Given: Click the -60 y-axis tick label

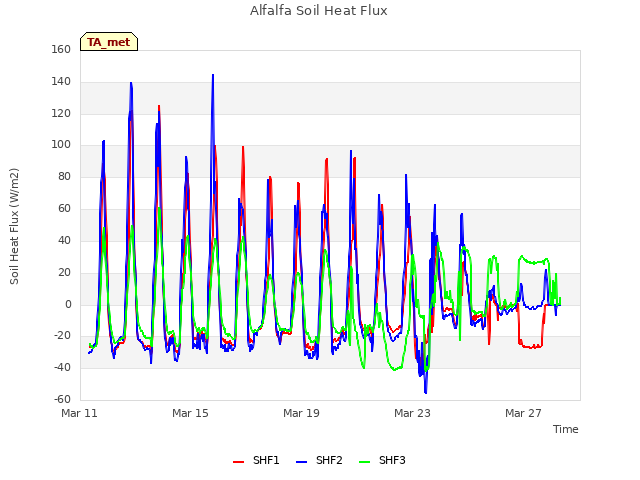Looking at the screenshot, I should point(62,400).
